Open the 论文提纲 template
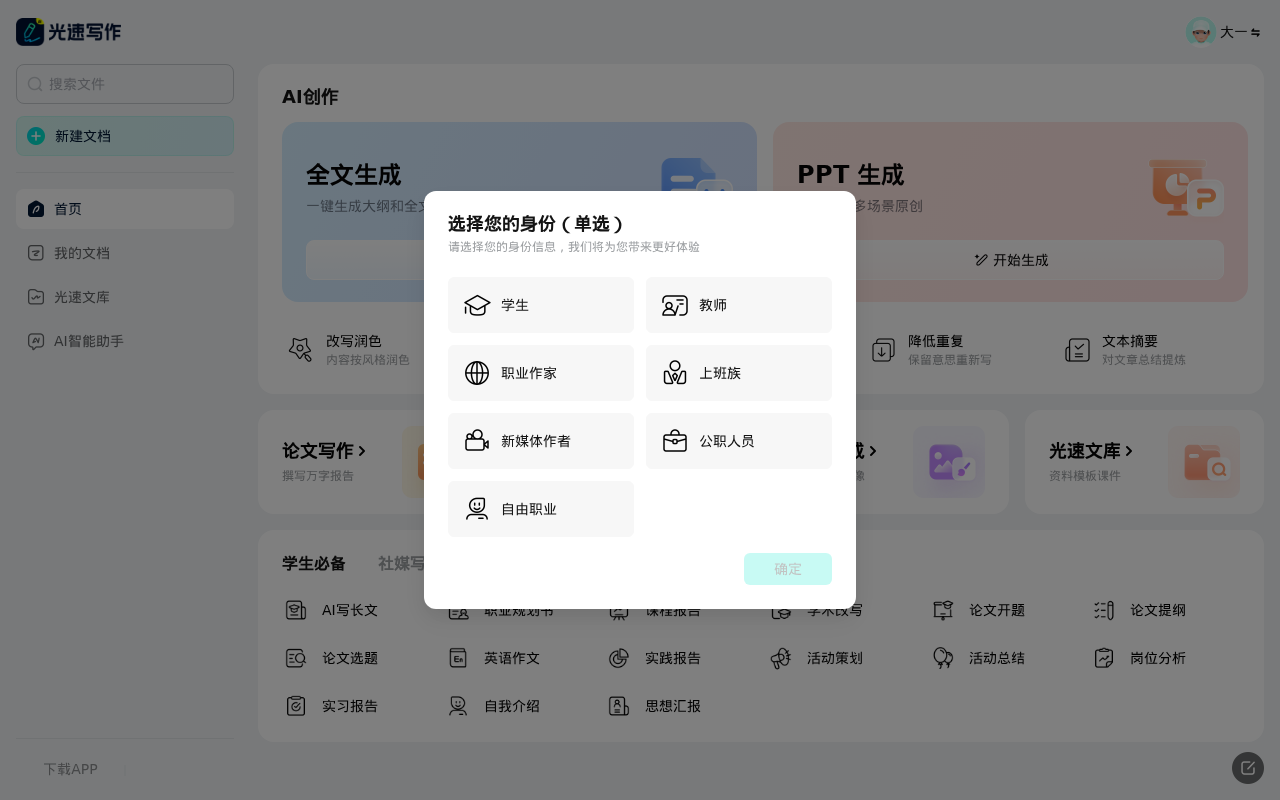Screen dimensions: 1280x800 coord(1140,610)
